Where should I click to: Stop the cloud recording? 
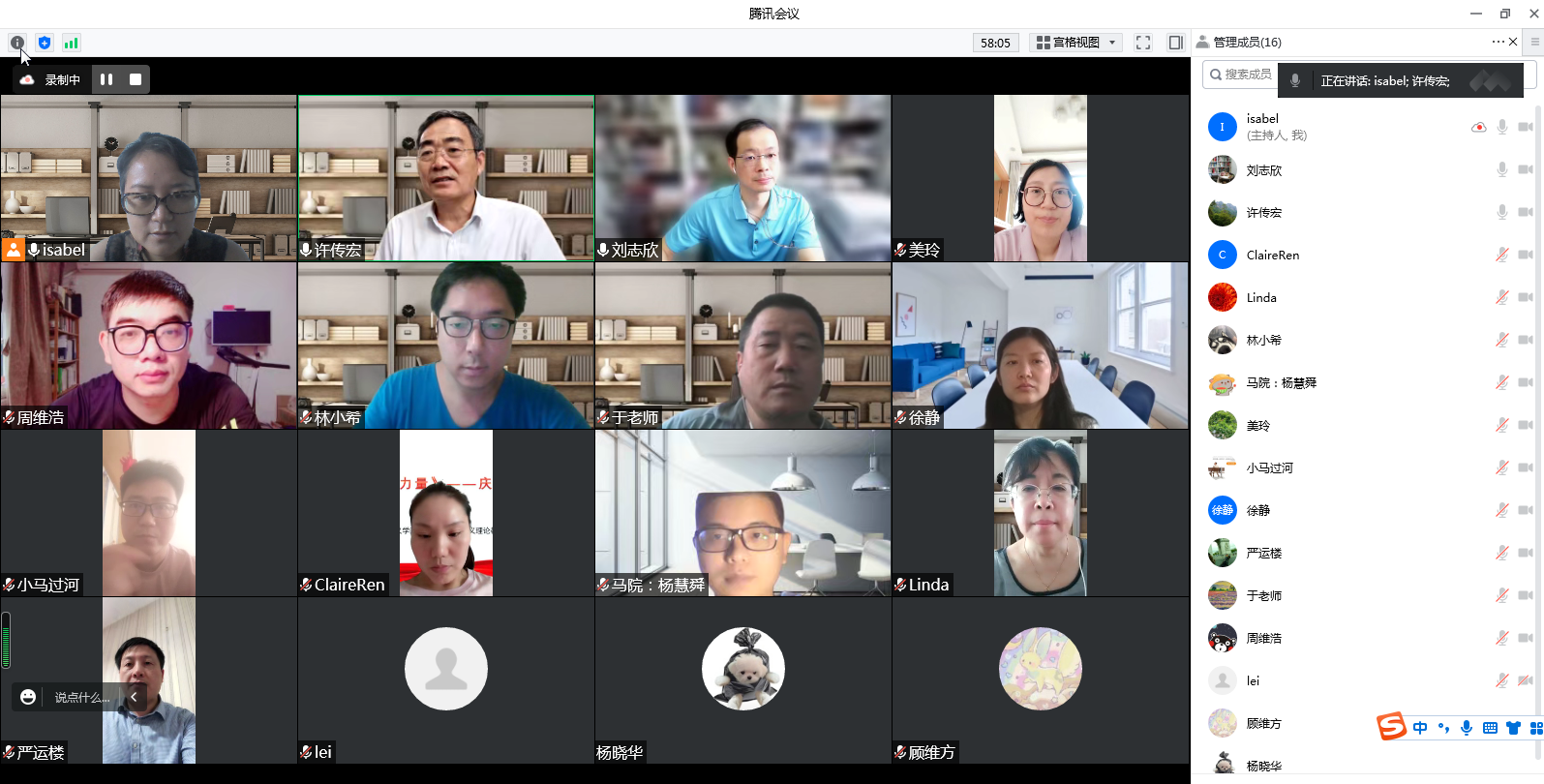[x=136, y=79]
